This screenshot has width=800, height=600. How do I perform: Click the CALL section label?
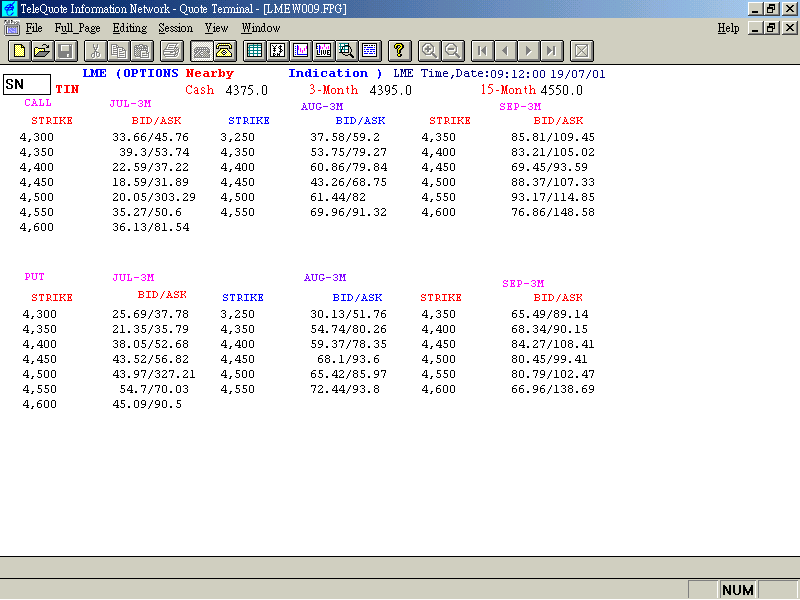38,103
